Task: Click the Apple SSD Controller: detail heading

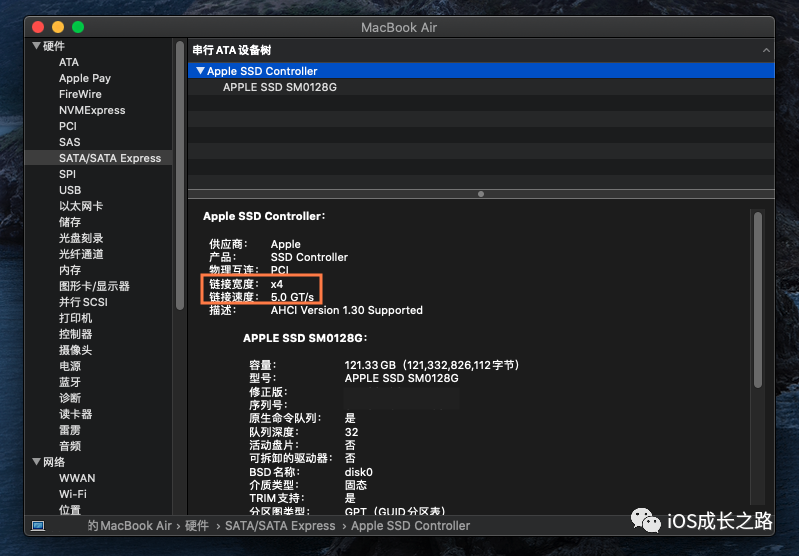Action: tap(264, 216)
